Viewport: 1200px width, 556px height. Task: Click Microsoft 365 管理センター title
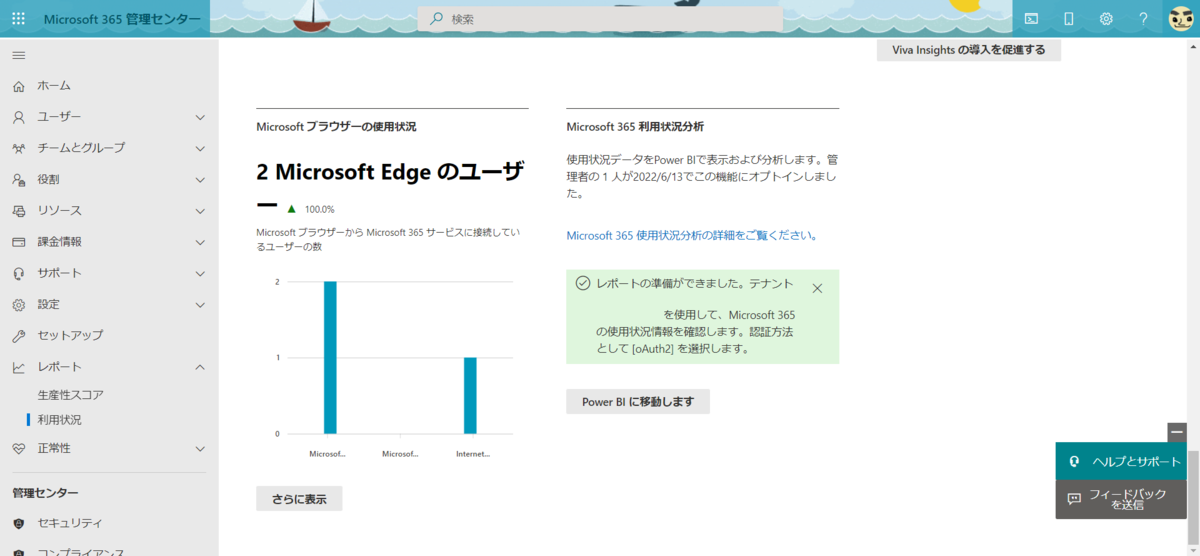[x=121, y=19]
